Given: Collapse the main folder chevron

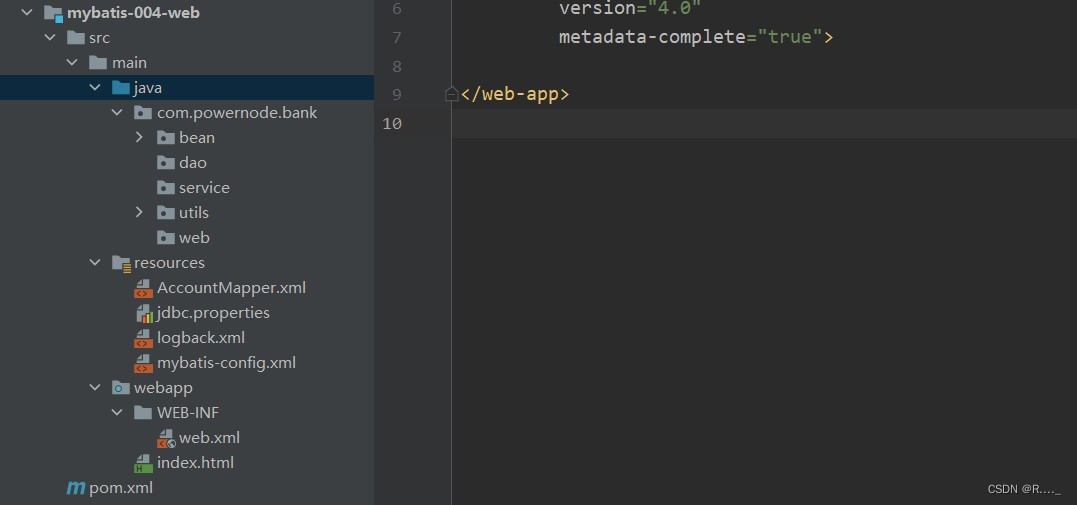Looking at the screenshot, I should pos(72,63).
